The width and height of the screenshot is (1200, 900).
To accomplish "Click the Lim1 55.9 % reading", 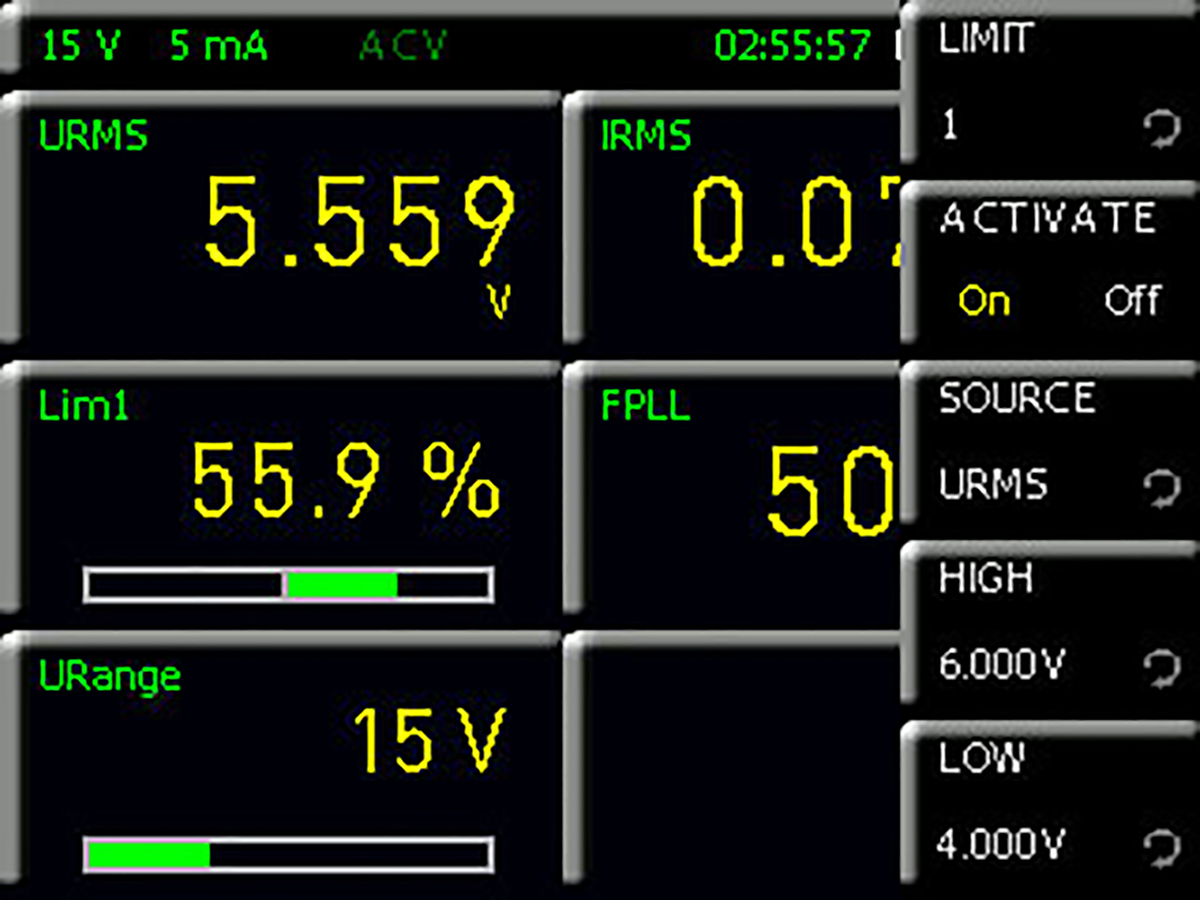I will [345, 480].
